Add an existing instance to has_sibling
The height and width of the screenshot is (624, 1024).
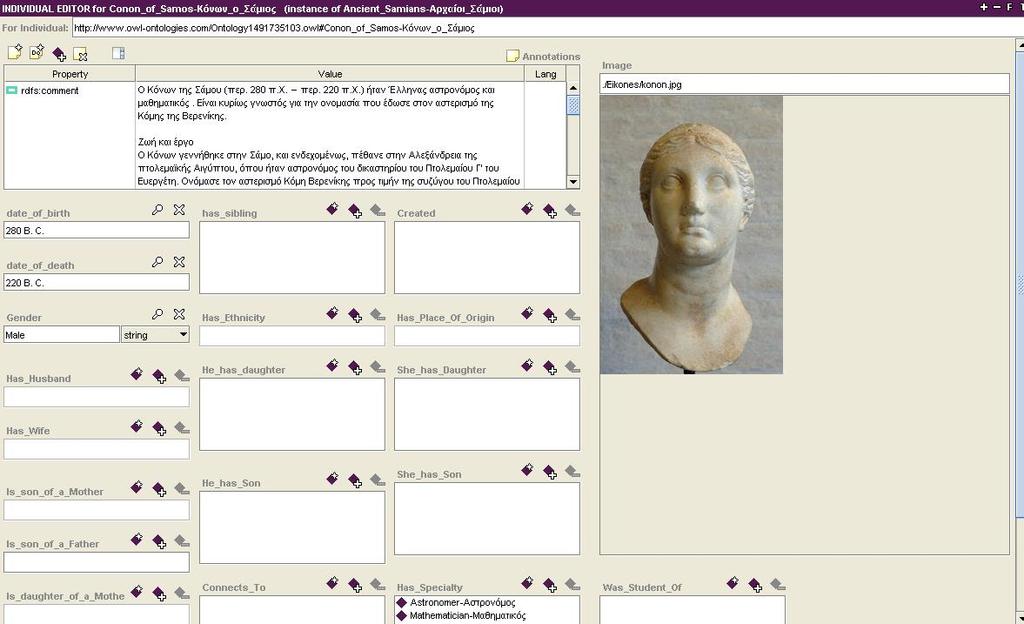pyautogui.click(x=355, y=210)
